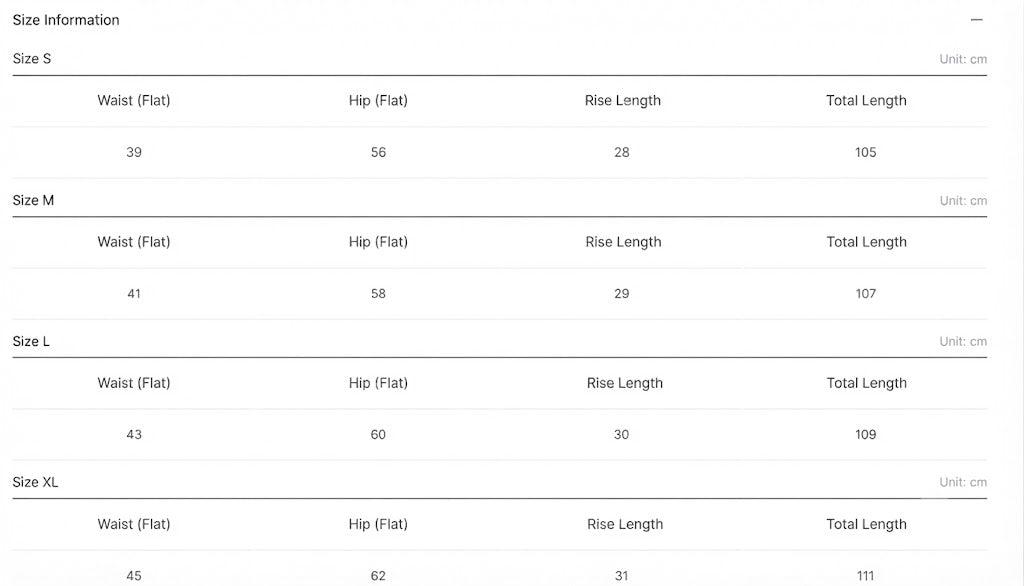Click the Size Information heading
The height and width of the screenshot is (586, 1024).
(x=66, y=20)
